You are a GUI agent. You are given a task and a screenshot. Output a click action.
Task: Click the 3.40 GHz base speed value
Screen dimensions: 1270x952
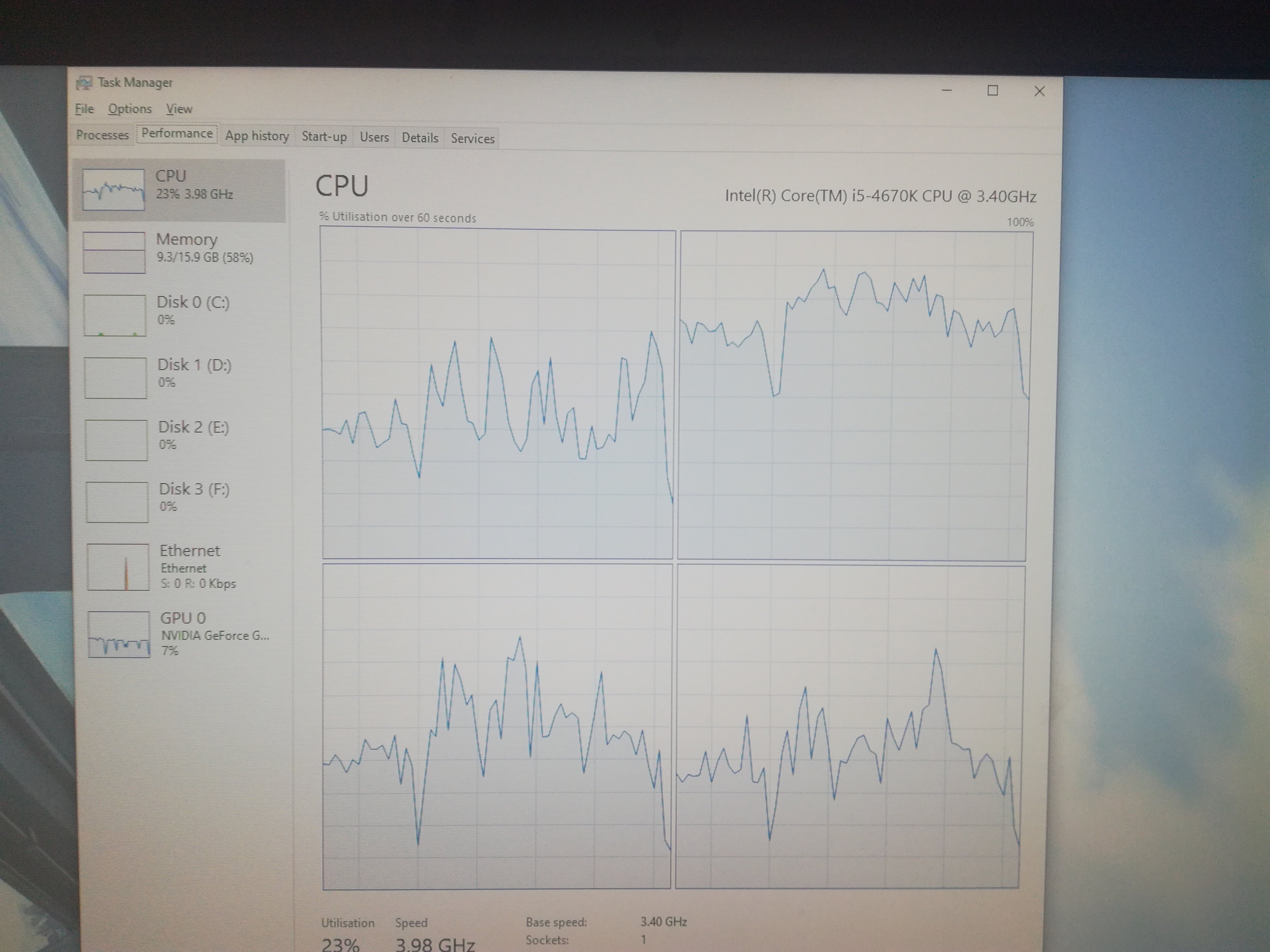[664, 921]
